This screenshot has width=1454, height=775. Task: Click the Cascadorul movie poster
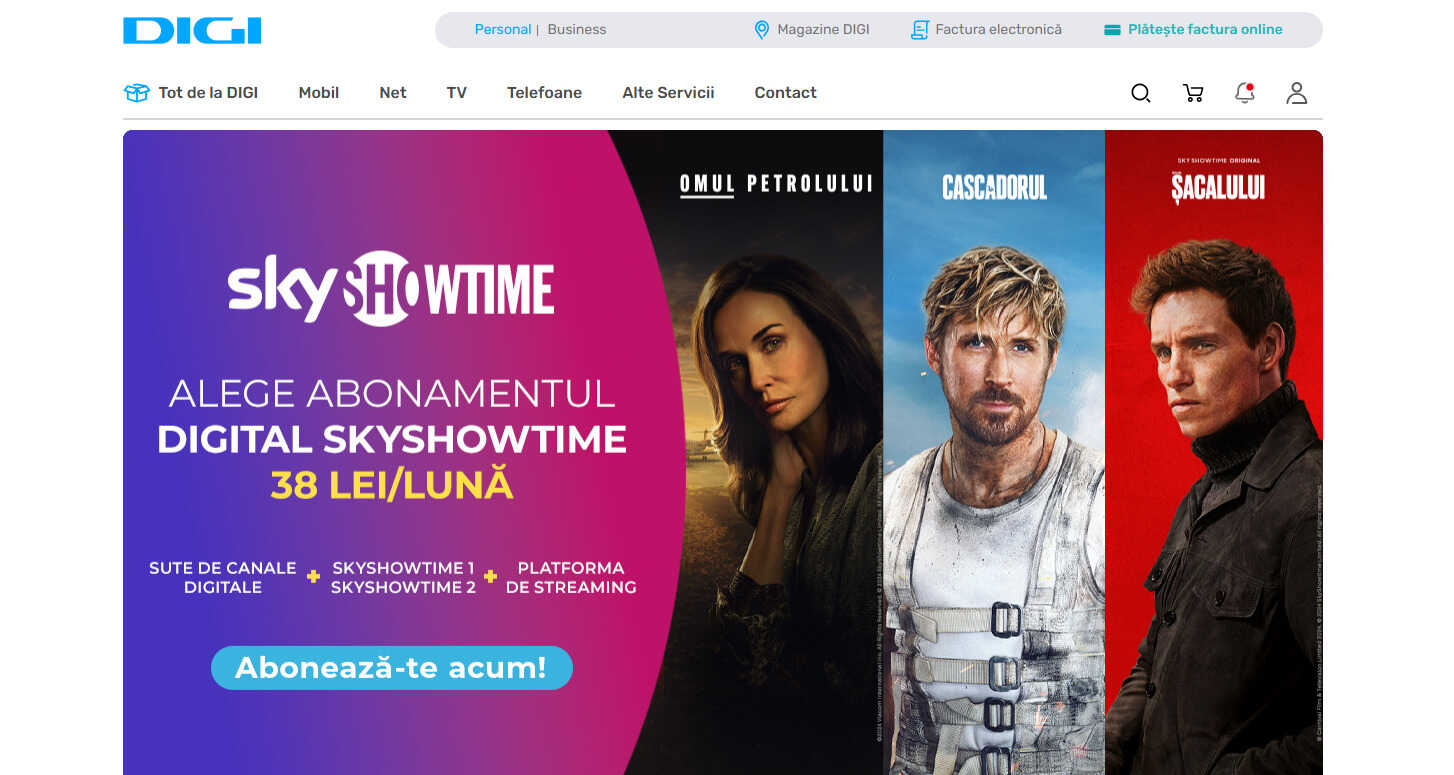coord(994,452)
